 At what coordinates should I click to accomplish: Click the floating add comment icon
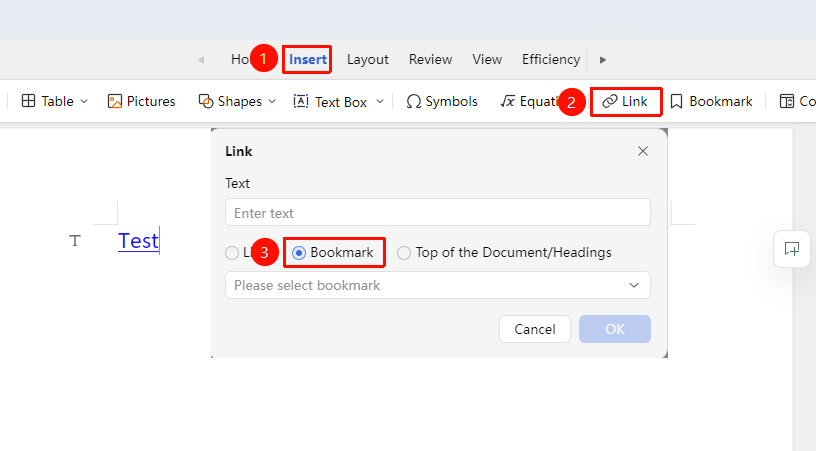pyautogui.click(x=792, y=249)
